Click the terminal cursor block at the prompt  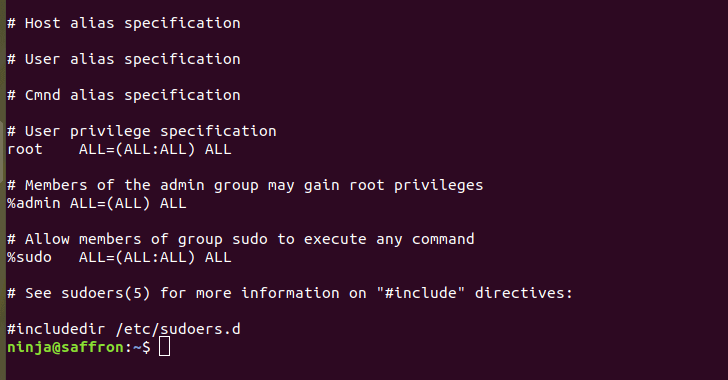point(164,347)
